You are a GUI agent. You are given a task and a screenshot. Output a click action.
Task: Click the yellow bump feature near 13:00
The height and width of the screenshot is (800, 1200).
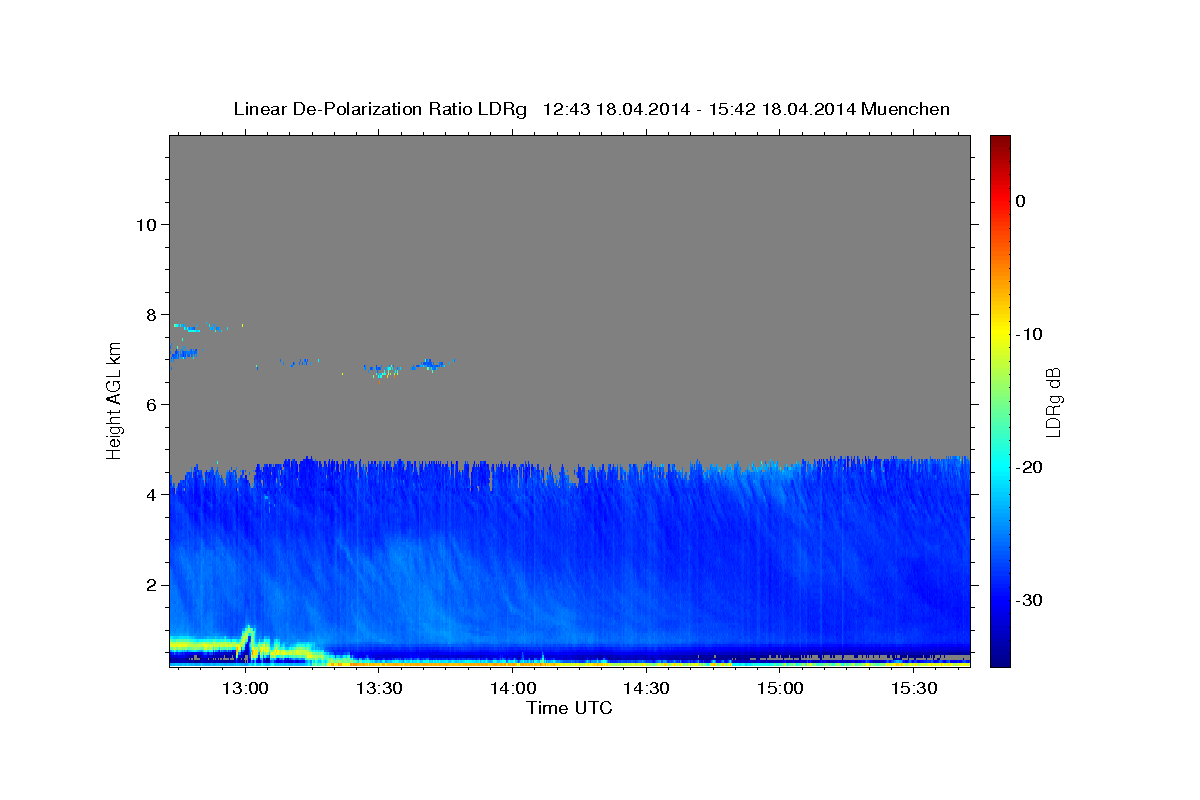pos(247,639)
